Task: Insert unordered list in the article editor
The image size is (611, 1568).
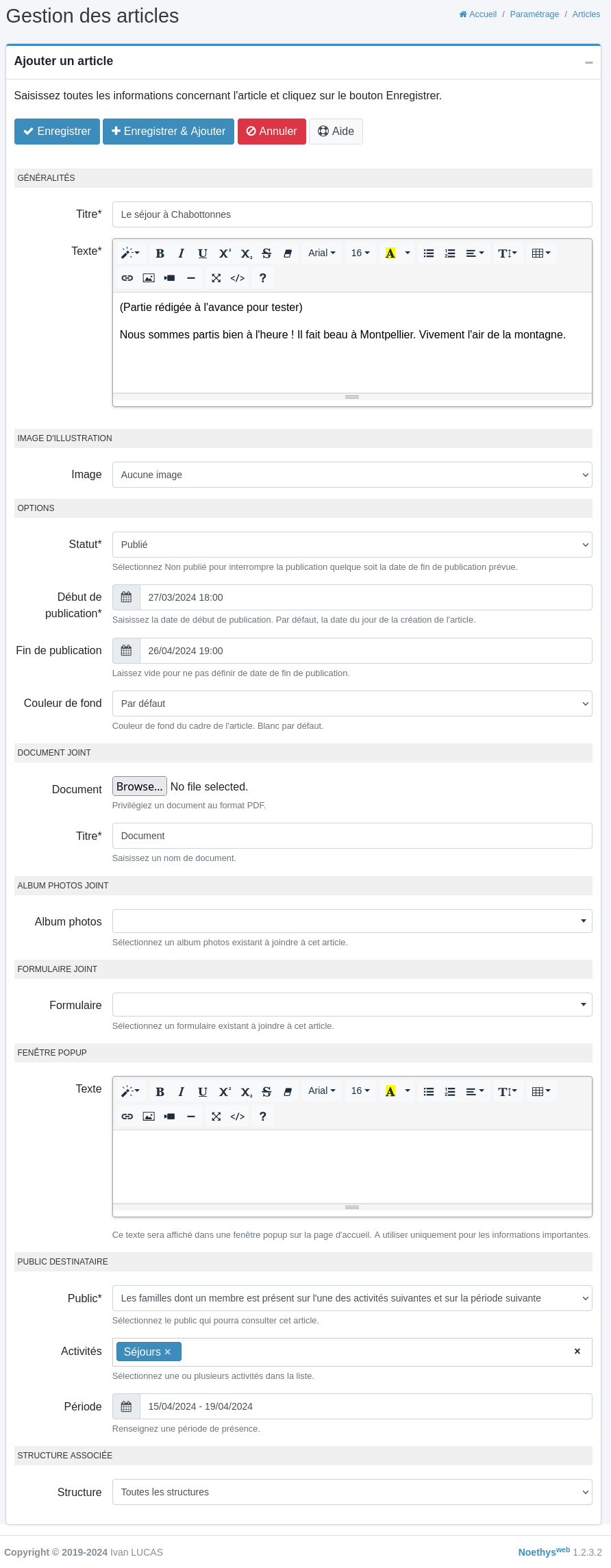Action: click(x=429, y=253)
